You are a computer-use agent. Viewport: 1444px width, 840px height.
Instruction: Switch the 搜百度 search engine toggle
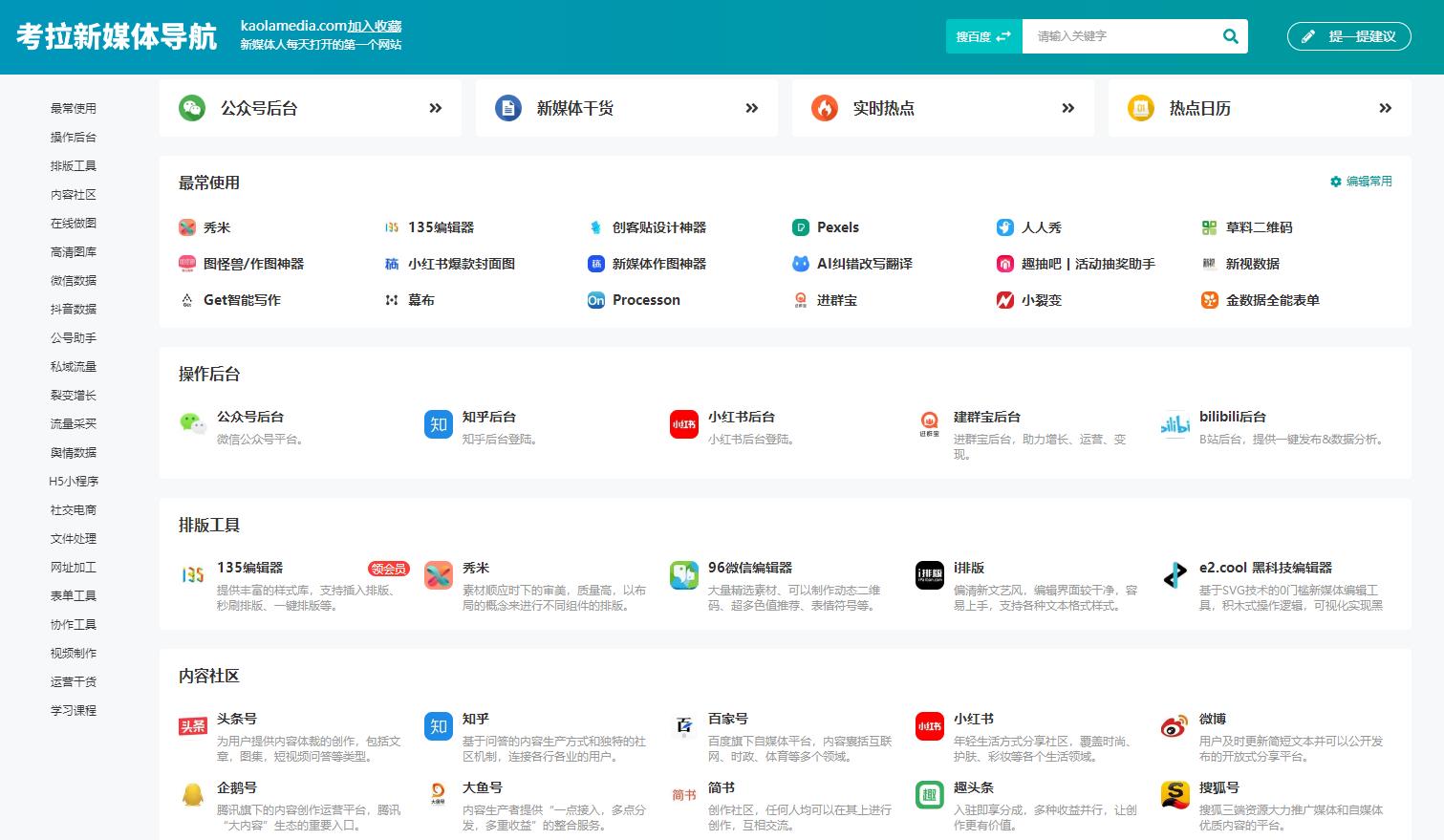click(x=982, y=35)
